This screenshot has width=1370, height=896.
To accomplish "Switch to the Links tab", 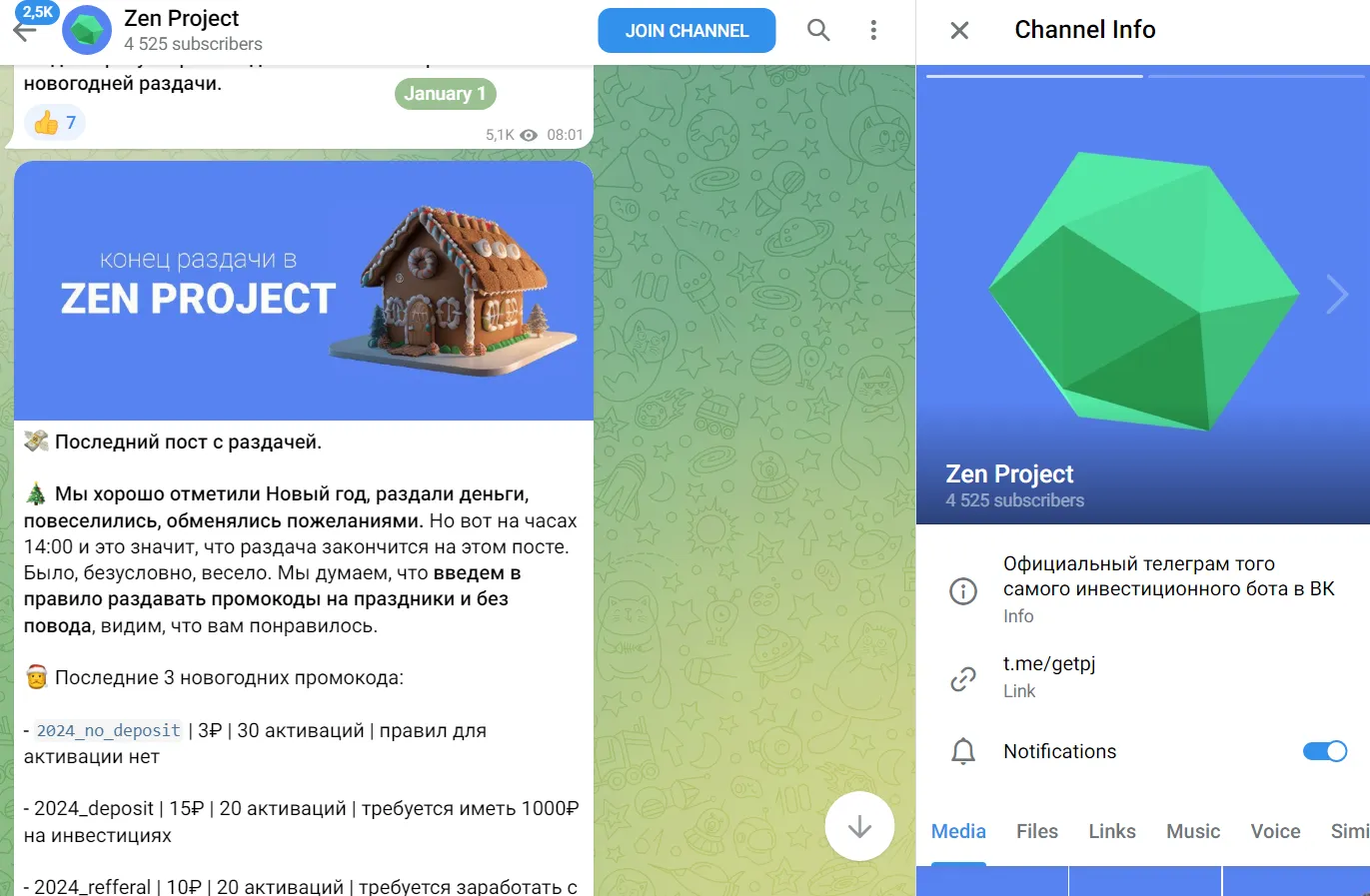I will pyautogui.click(x=1112, y=831).
